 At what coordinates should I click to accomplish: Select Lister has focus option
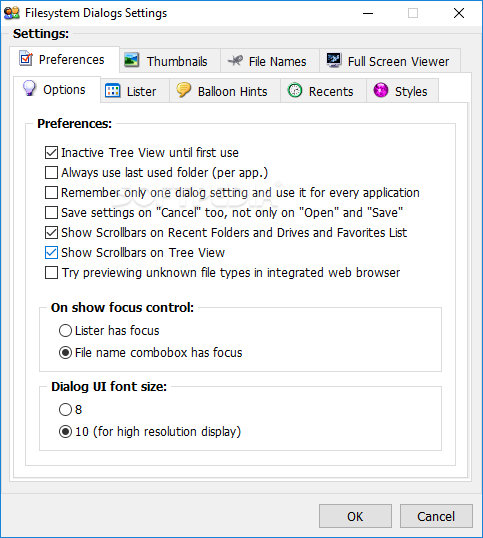pos(65,331)
